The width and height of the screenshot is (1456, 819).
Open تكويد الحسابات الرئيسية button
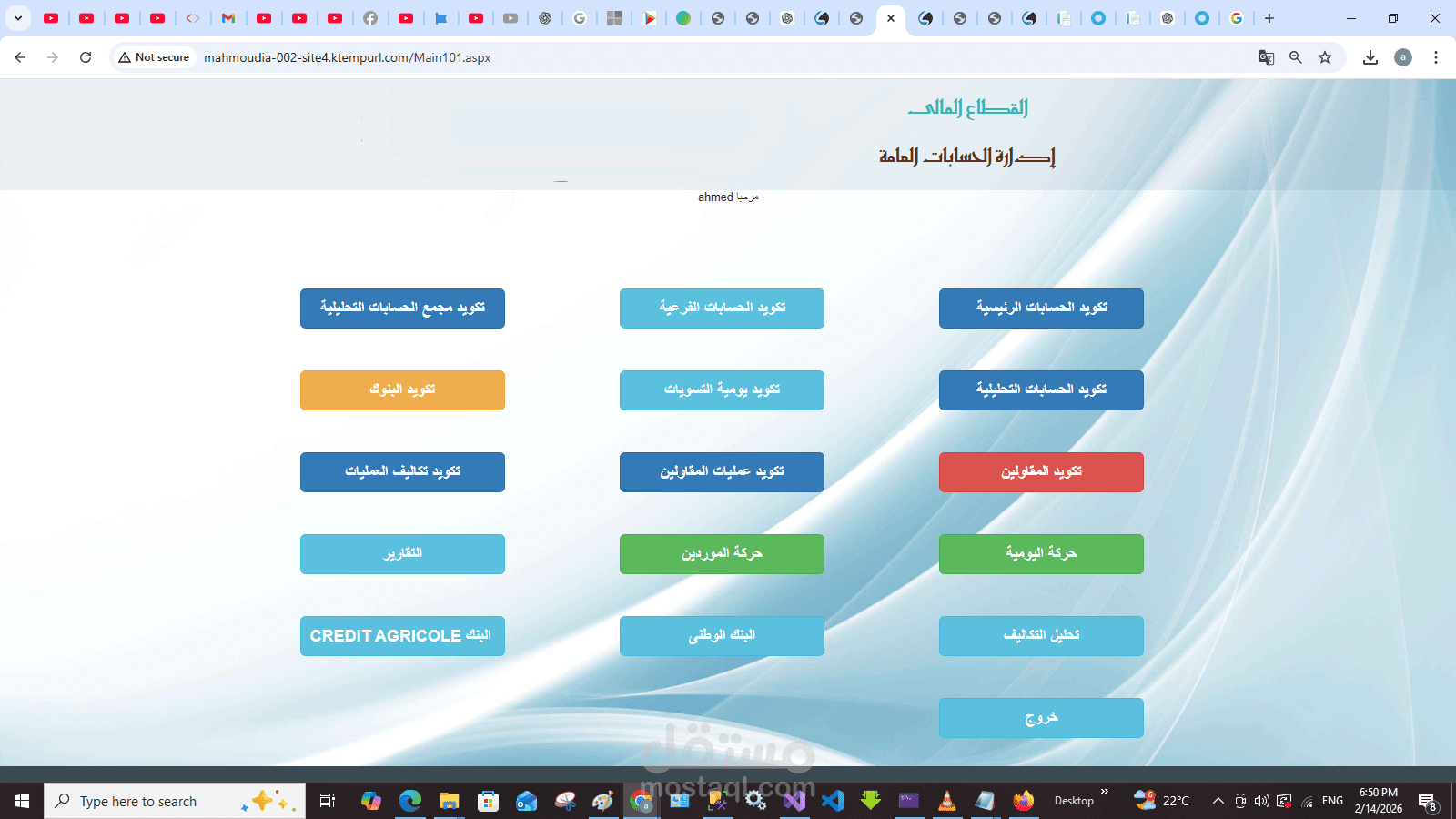point(1041,308)
